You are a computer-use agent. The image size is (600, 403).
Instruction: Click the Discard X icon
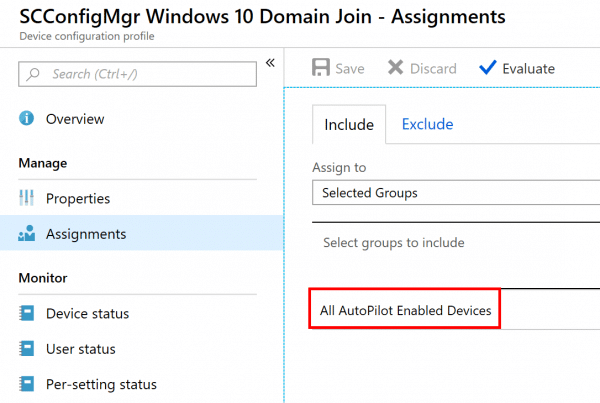(x=395, y=67)
